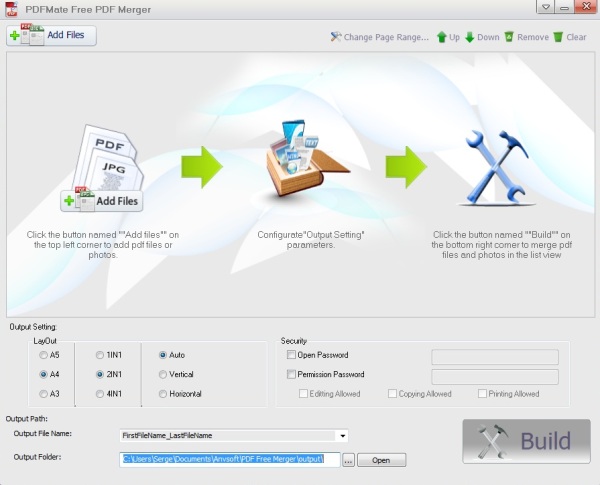Open Change Page Range settings
Screen dimensions: 600x485
point(380,37)
